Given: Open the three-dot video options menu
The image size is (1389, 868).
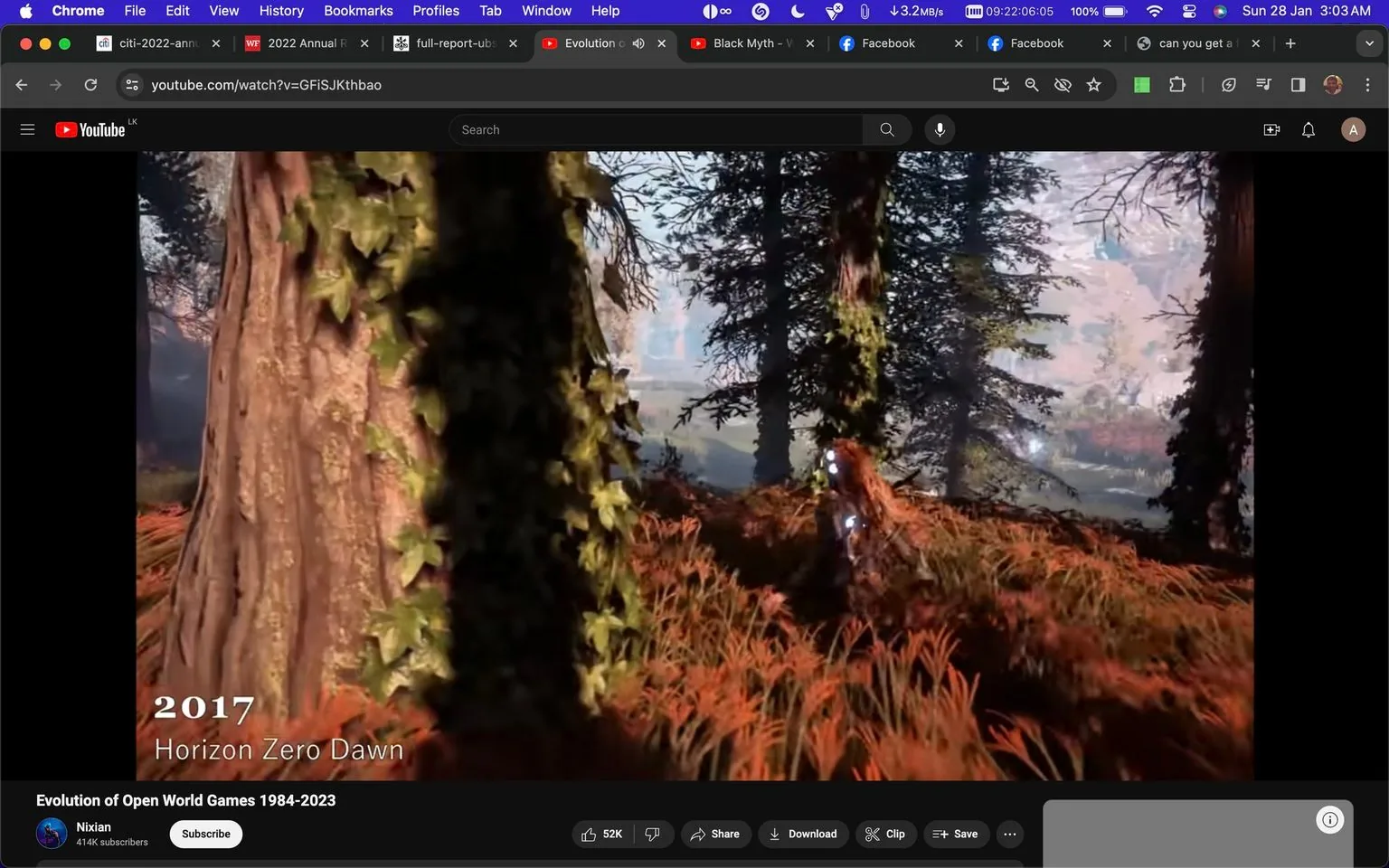Looking at the screenshot, I should coord(1009,834).
